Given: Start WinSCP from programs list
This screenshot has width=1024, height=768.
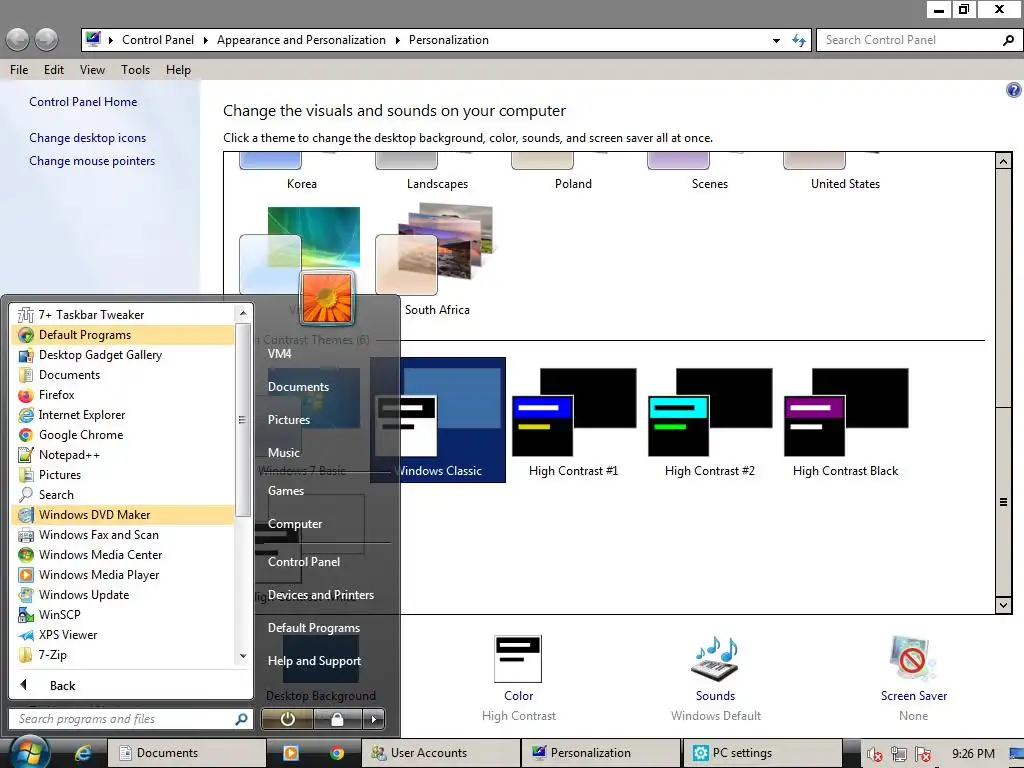Looking at the screenshot, I should point(122,615).
